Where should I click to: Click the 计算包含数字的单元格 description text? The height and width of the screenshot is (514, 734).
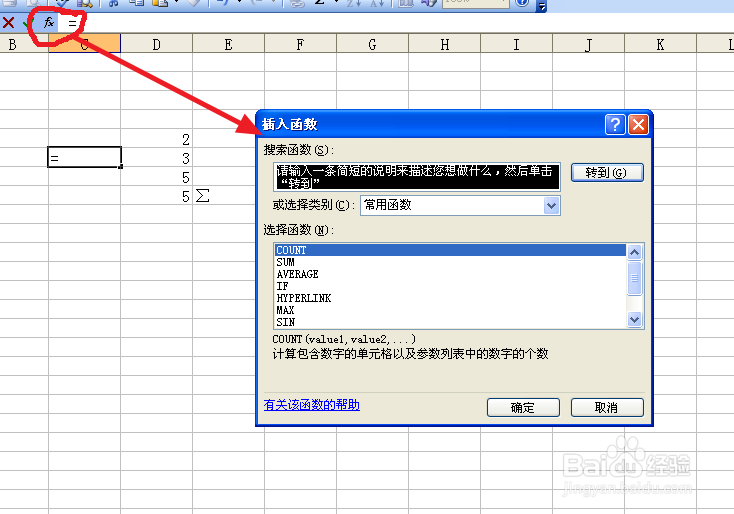[410, 353]
